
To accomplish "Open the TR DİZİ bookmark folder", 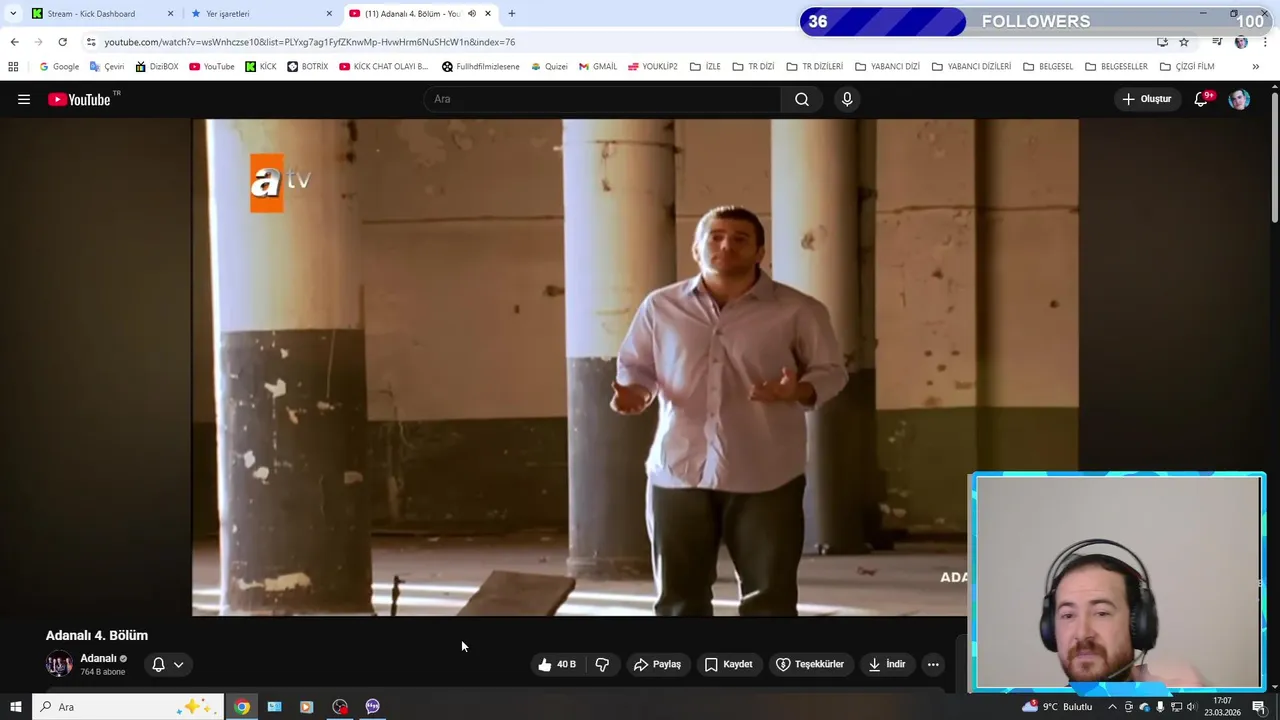I will click(x=753, y=67).
